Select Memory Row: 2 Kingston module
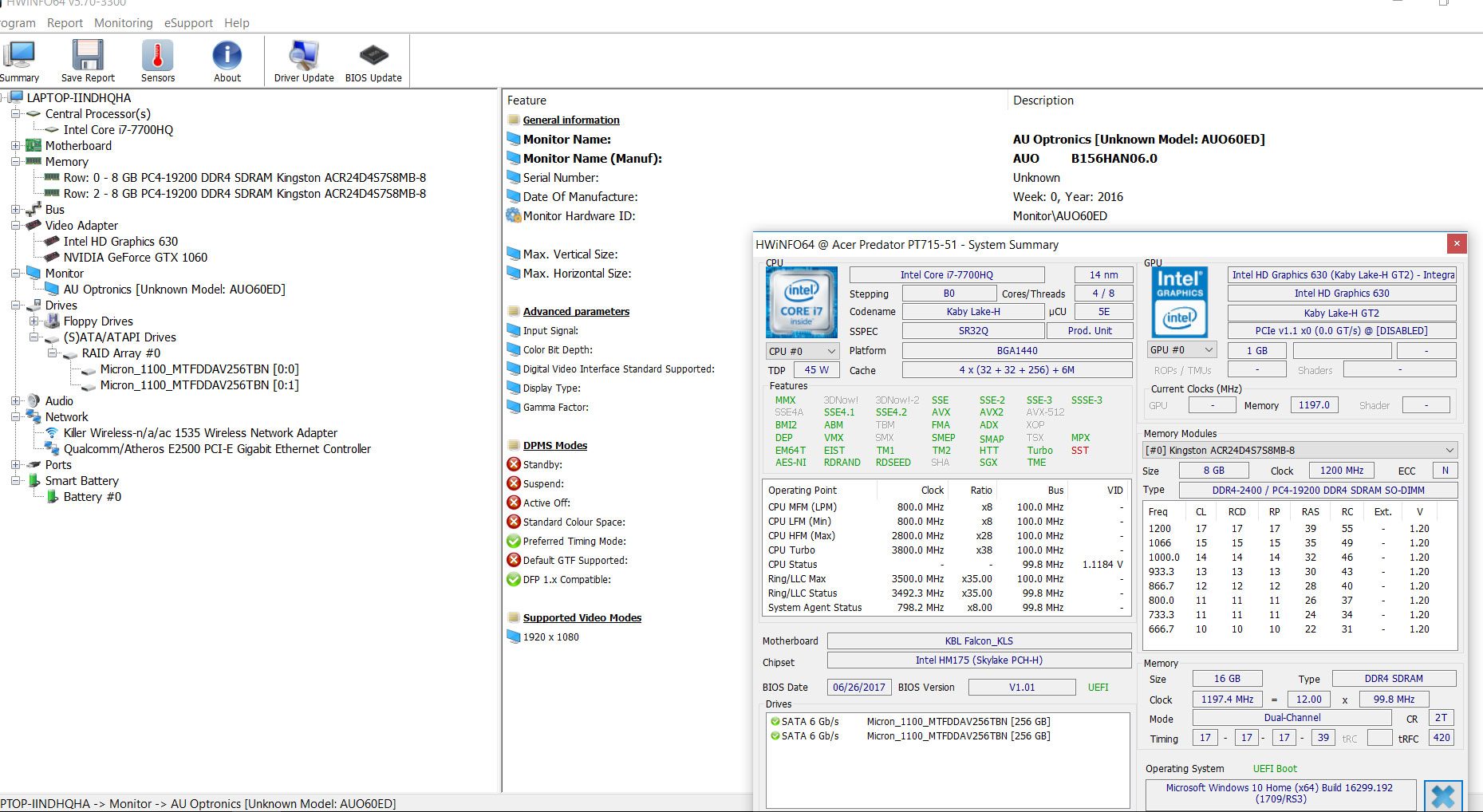This screenshot has width=1483, height=812. 245,193
